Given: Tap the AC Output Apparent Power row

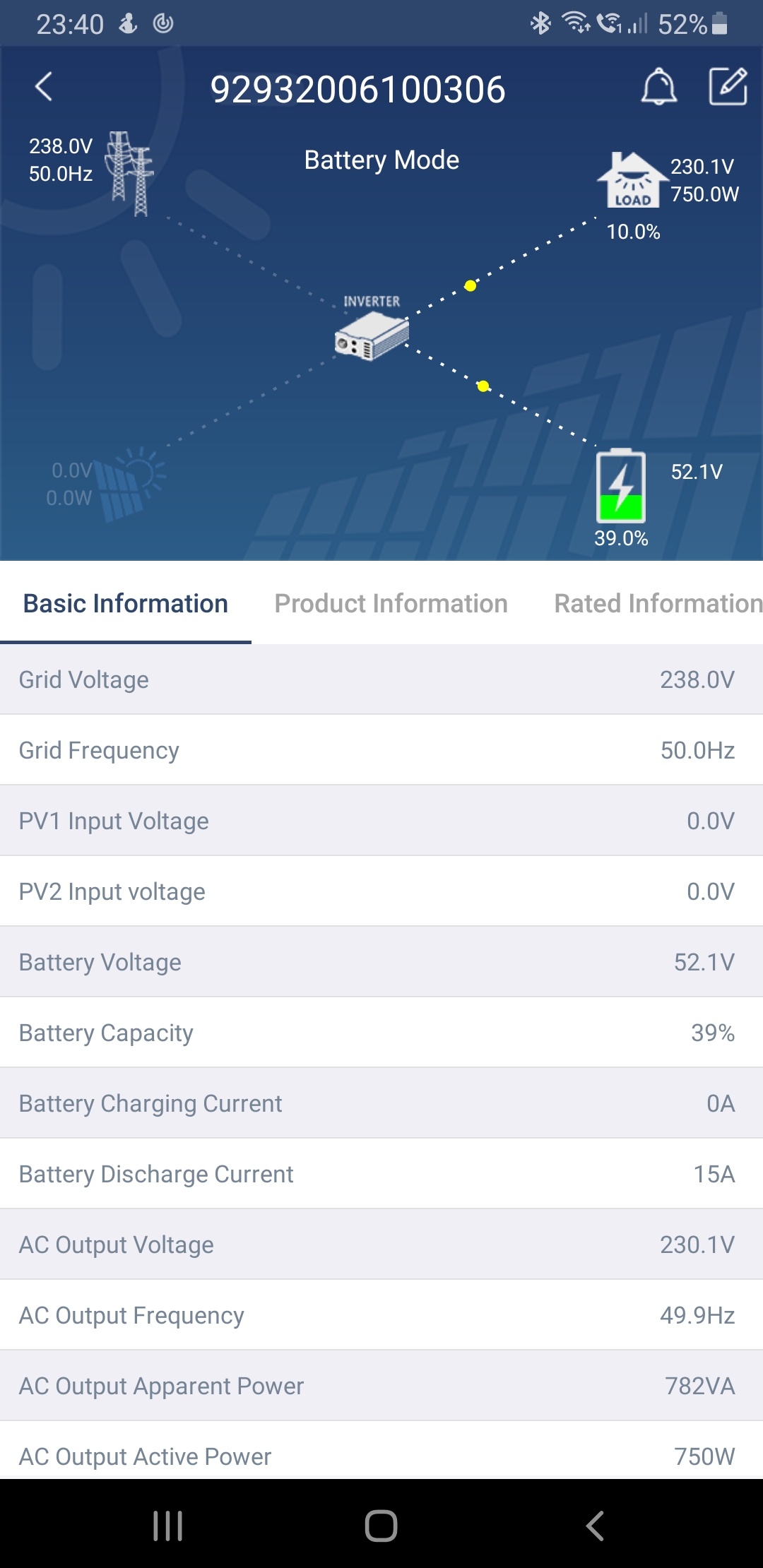Looking at the screenshot, I should pos(381,1386).
